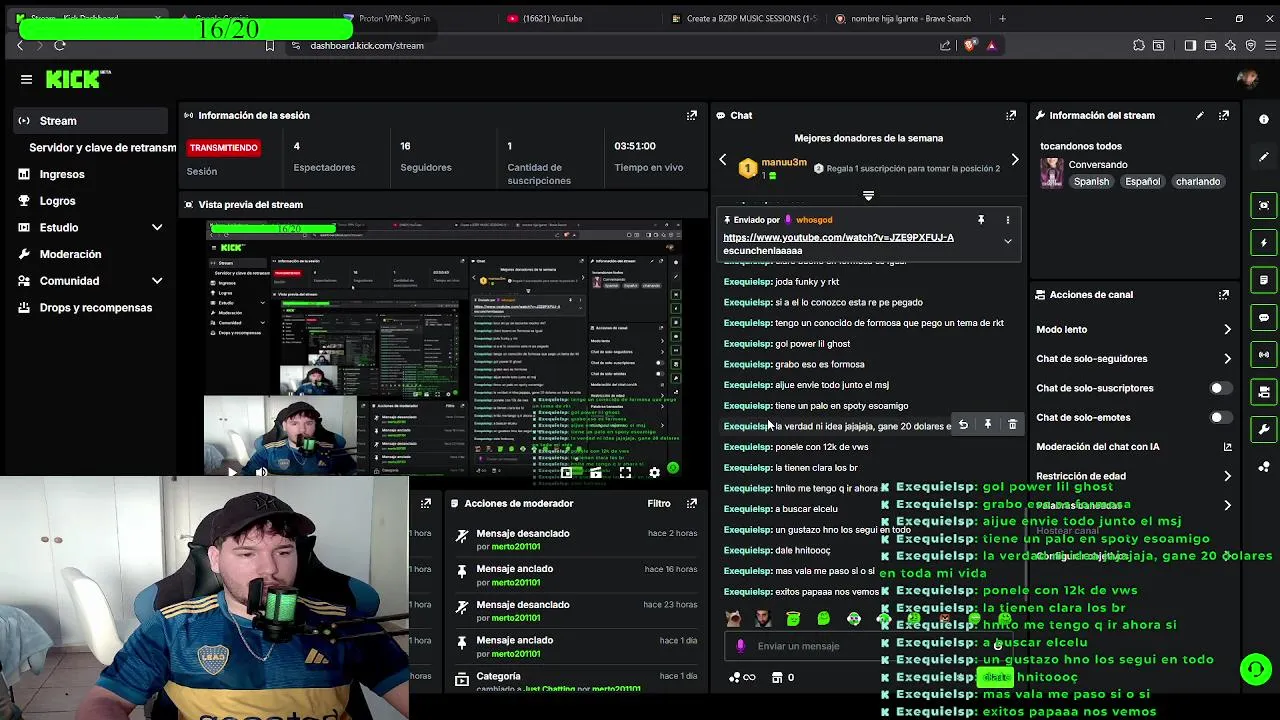Click the Brave Shields icon
This screenshot has height=720, width=1280.
click(969, 45)
